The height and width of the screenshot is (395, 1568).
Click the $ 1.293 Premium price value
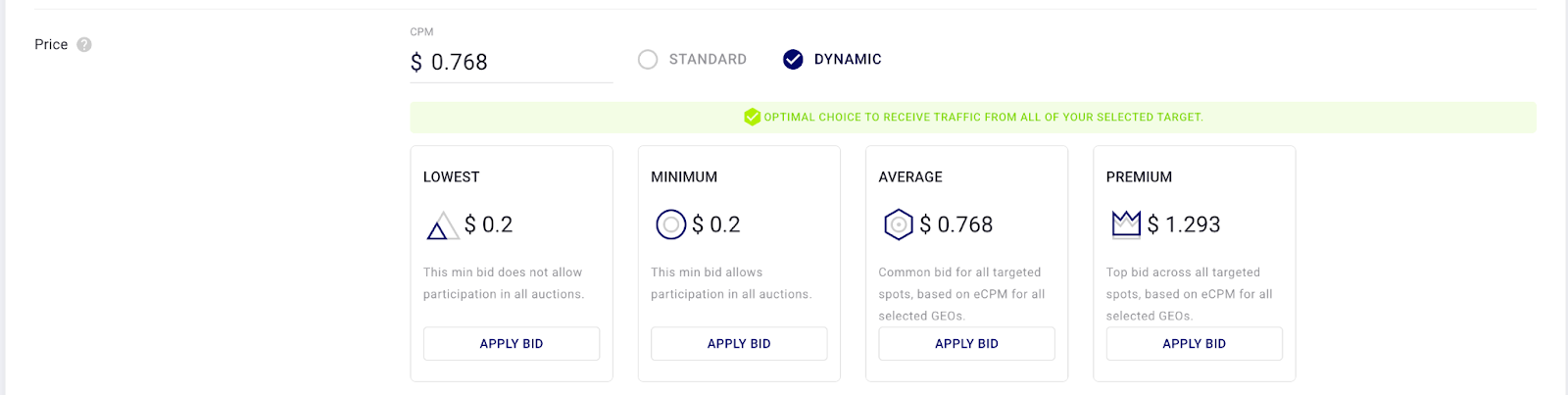coord(1184,224)
